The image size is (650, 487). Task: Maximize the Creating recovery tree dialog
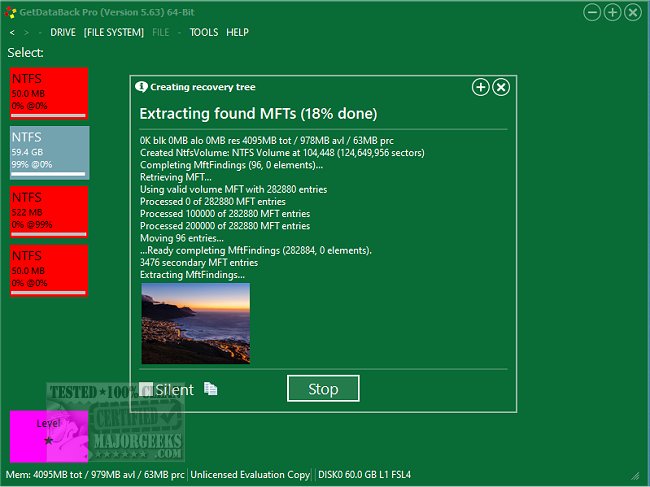point(480,87)
